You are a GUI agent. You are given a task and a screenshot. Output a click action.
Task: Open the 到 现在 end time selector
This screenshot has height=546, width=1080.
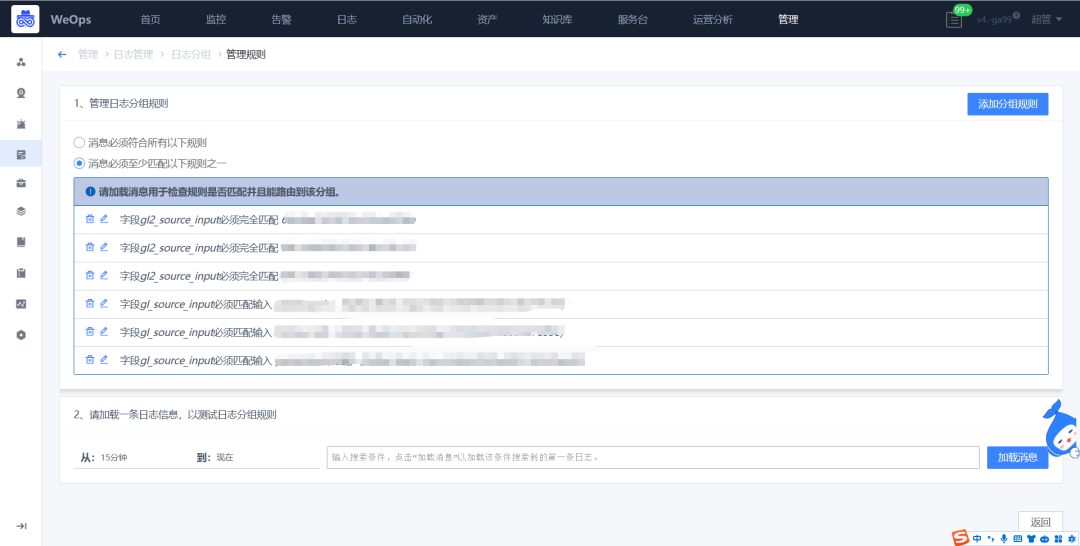(255, 457)
